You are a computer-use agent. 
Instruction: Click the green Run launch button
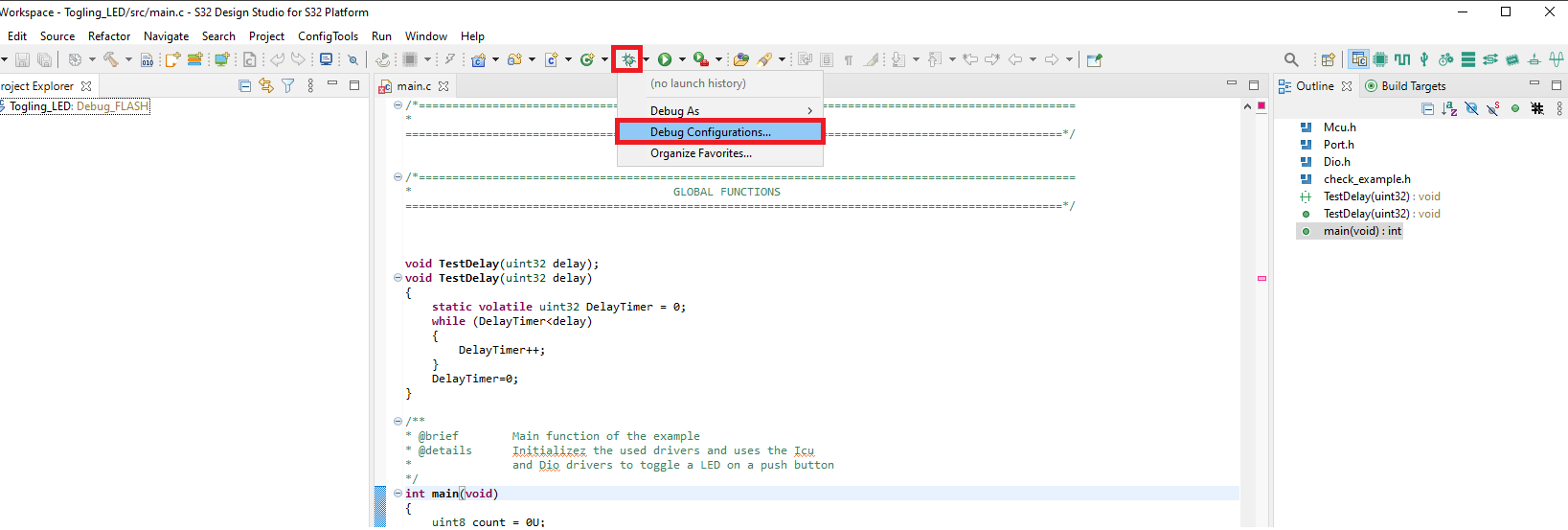pyautogui.click(x=665, y=59)
